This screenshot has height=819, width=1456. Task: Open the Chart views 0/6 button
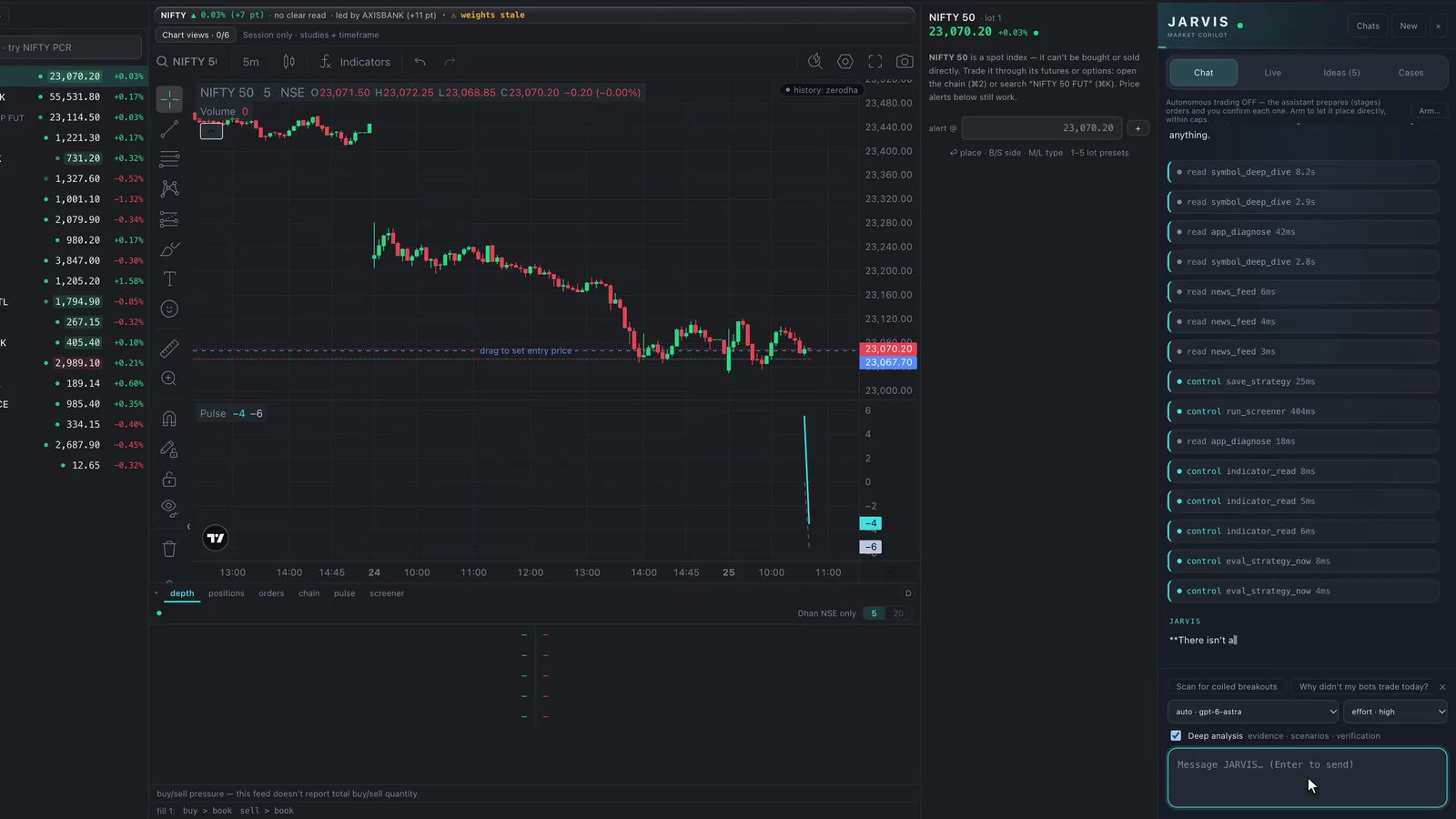[196, 35]
